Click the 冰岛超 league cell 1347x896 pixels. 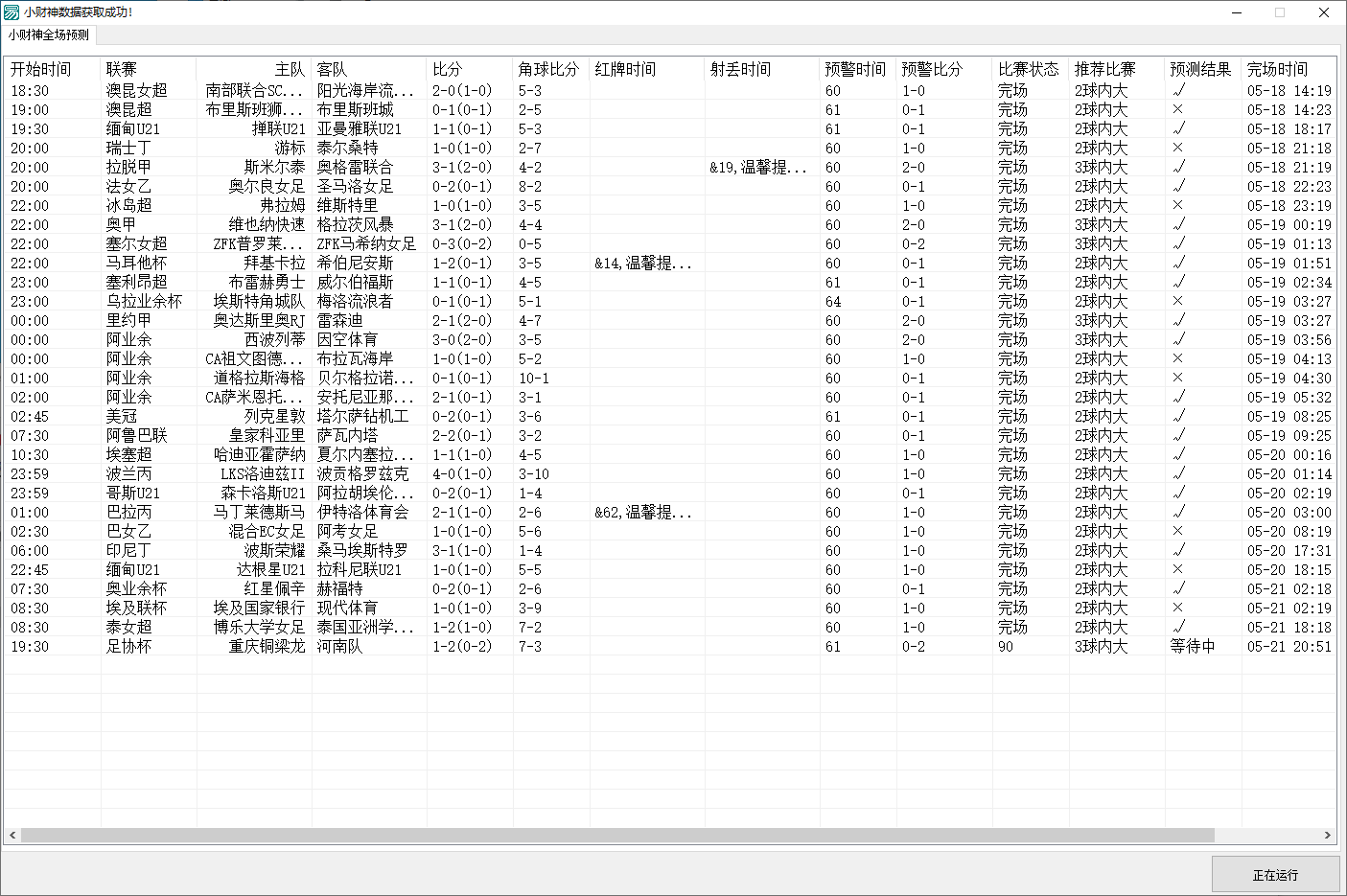[x=128, y=205]
